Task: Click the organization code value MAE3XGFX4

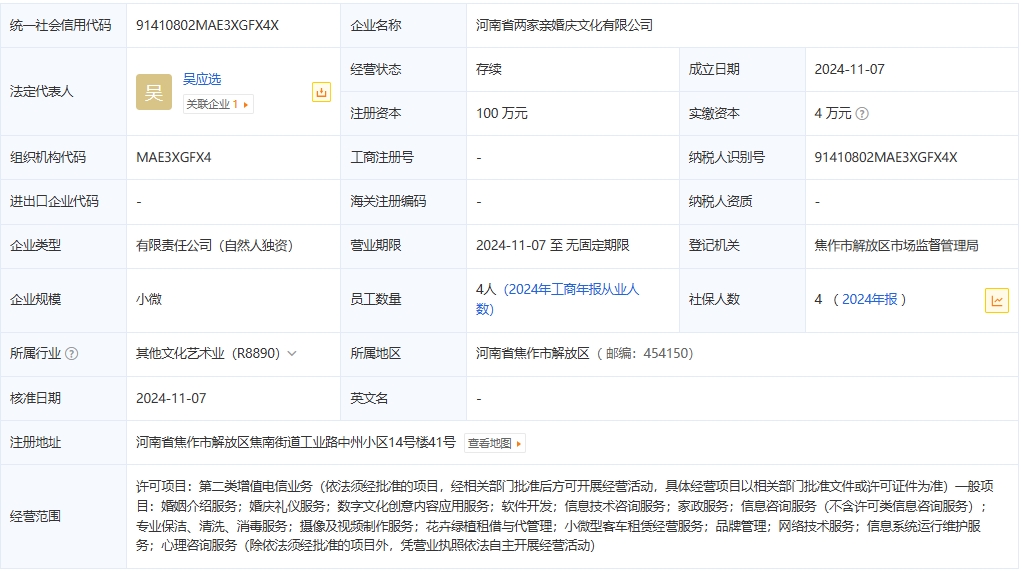Action: click(174, 157)
